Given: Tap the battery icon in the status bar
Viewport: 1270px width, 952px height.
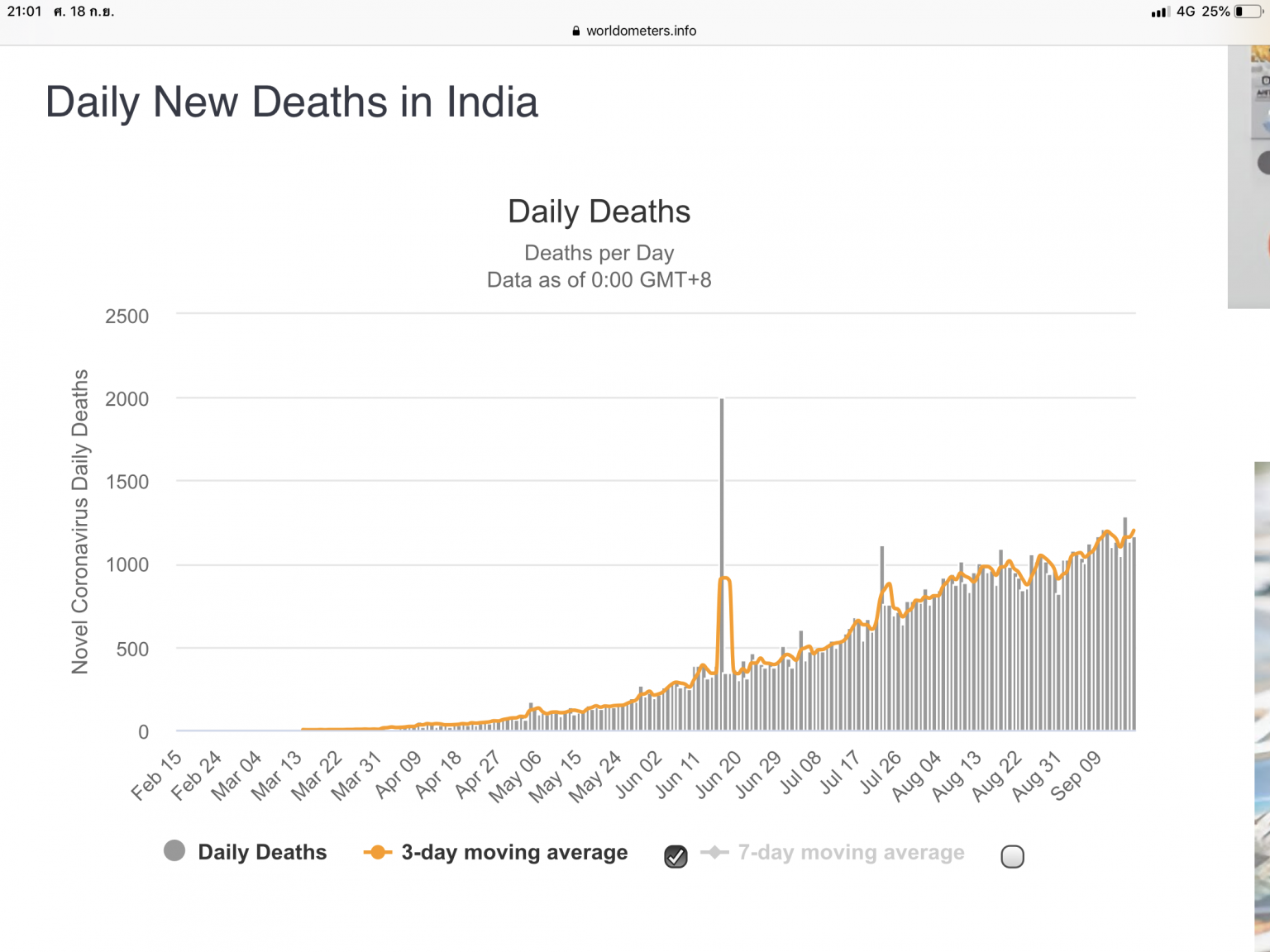Looking at the screenshot, I should click(1249, 12).
